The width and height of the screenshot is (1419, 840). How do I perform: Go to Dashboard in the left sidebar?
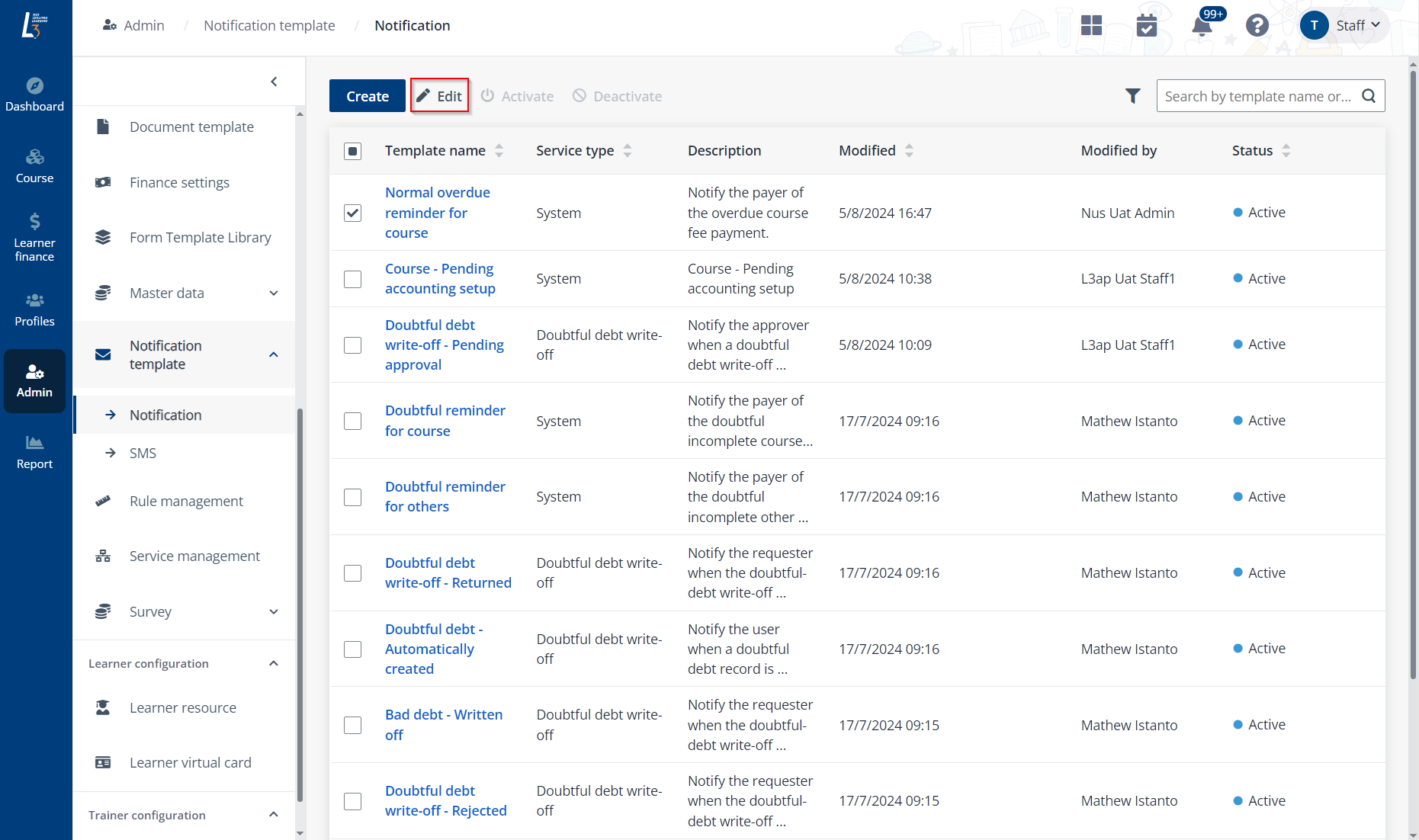[34, 95]
